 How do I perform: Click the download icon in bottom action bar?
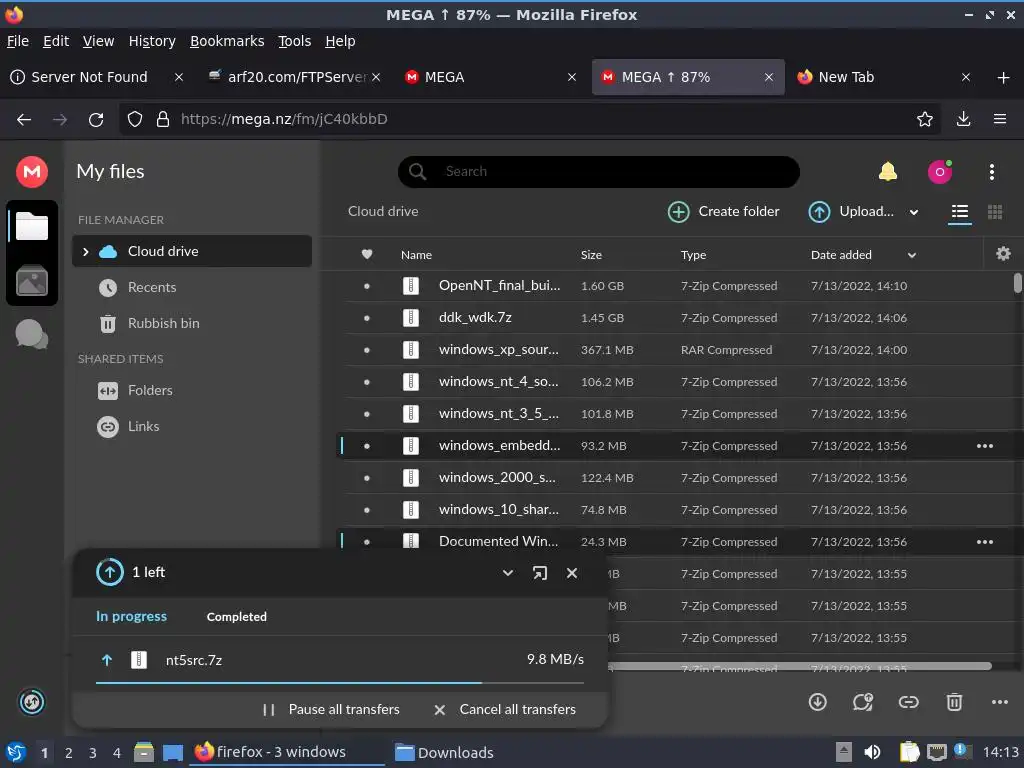[x=818, y=702]
